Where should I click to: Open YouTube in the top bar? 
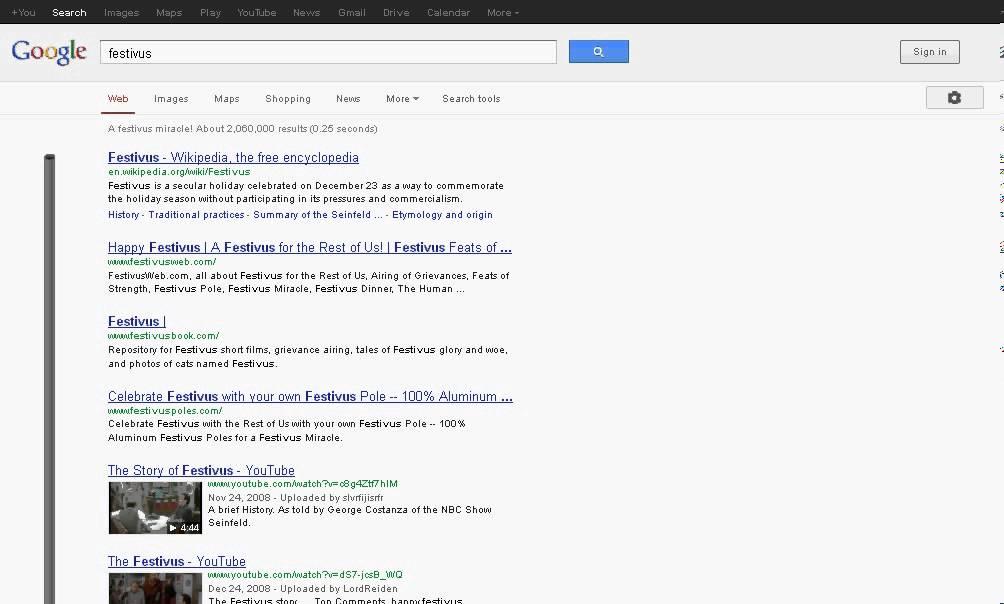click(x=256, y=12)
